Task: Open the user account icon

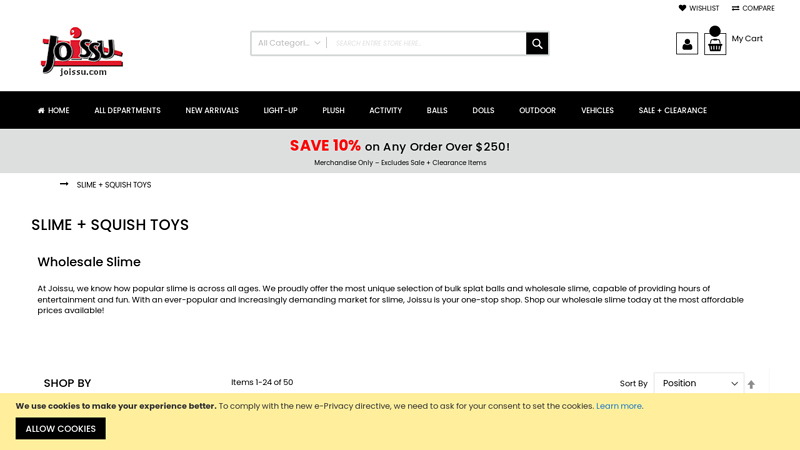Action: point(687,43)
